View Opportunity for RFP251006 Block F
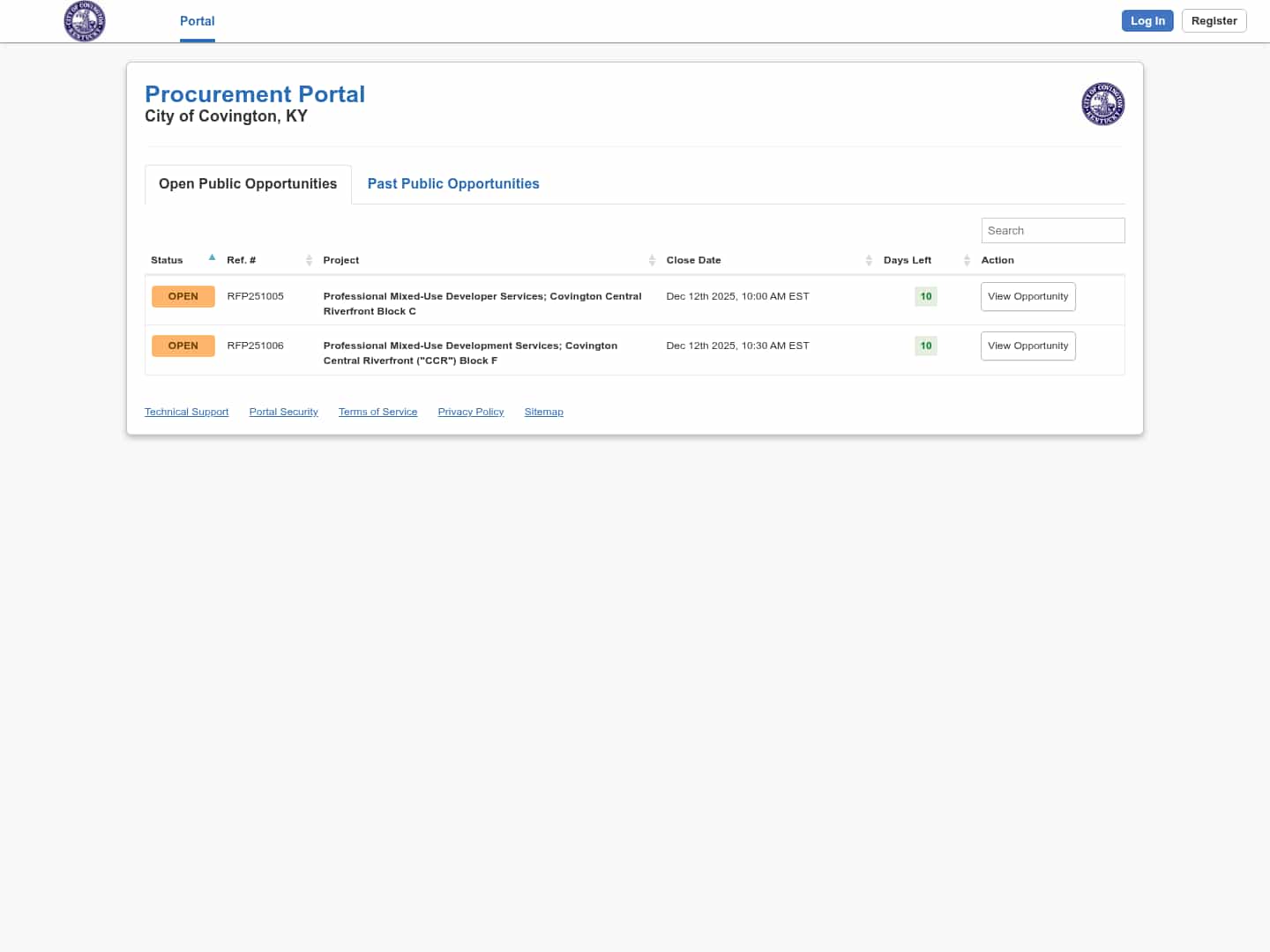 coord(1027,346)
